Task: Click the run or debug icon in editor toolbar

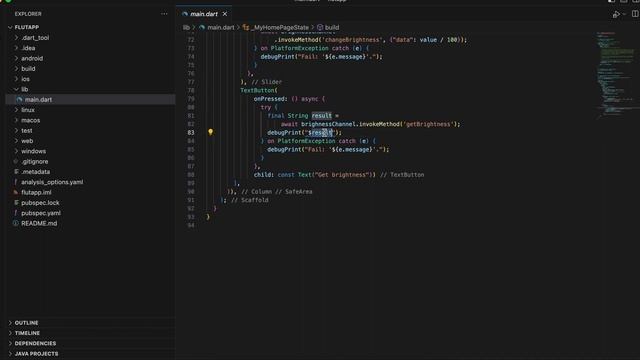Action: click(616, 14)
